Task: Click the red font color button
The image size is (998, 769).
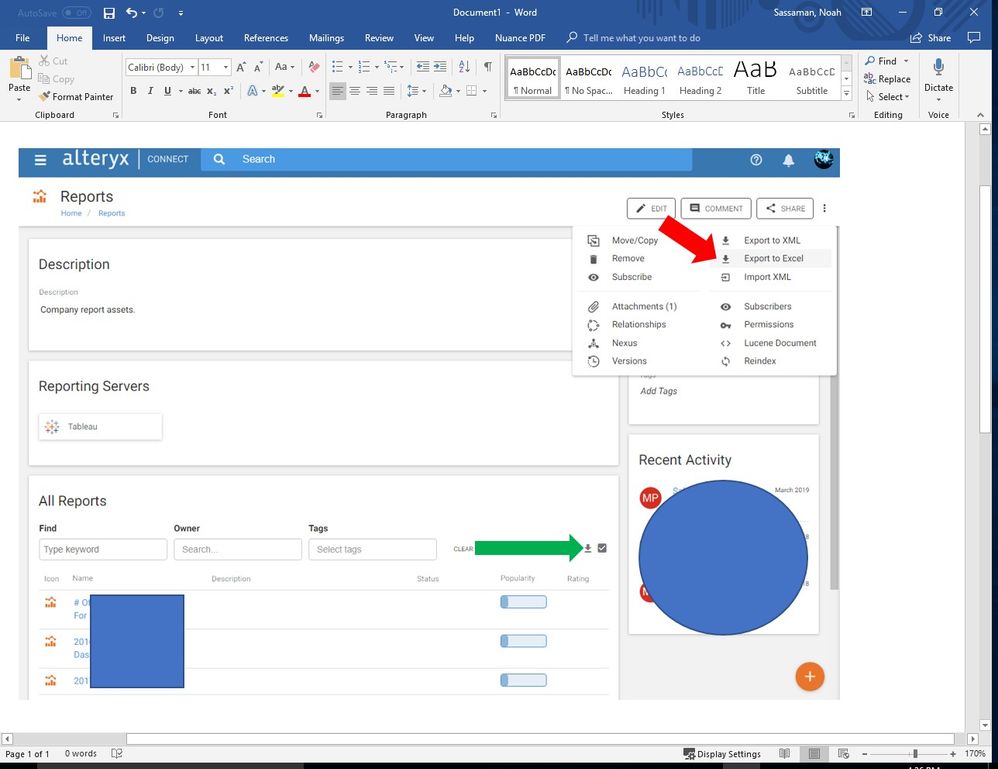Action: tap(305, 91)
